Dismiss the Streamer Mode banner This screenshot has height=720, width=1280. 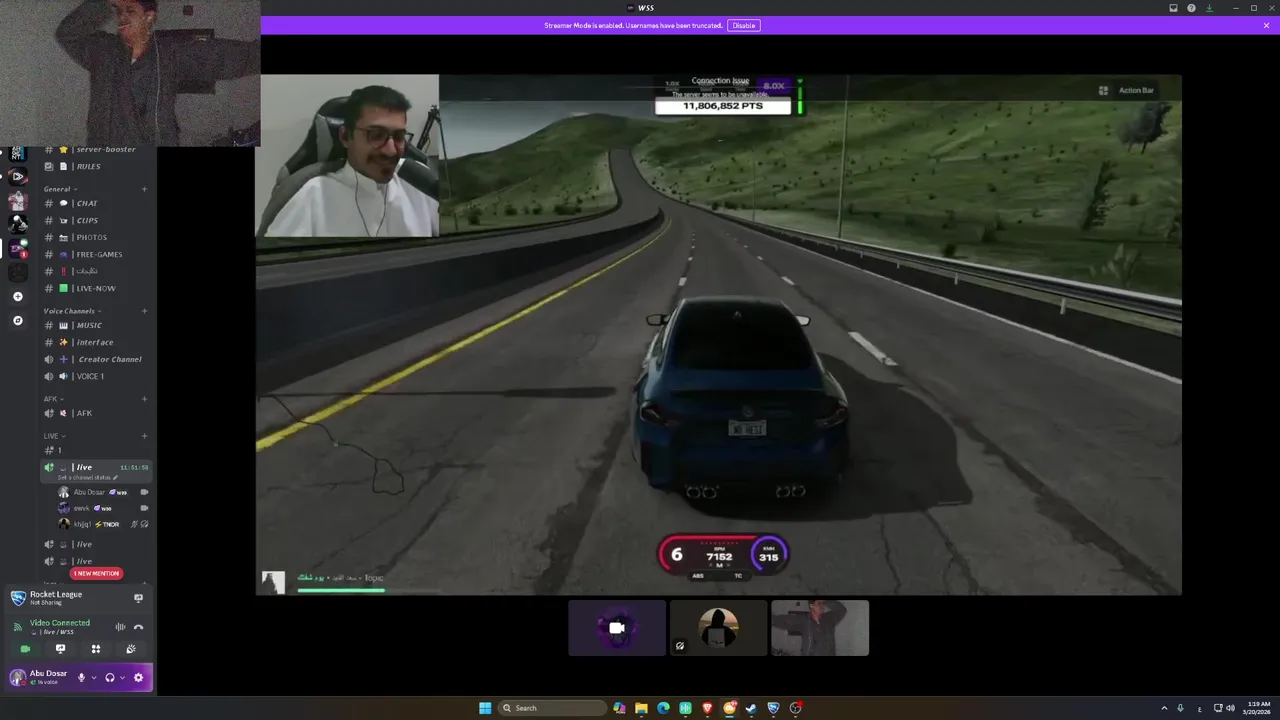(x=1266, y=25)
